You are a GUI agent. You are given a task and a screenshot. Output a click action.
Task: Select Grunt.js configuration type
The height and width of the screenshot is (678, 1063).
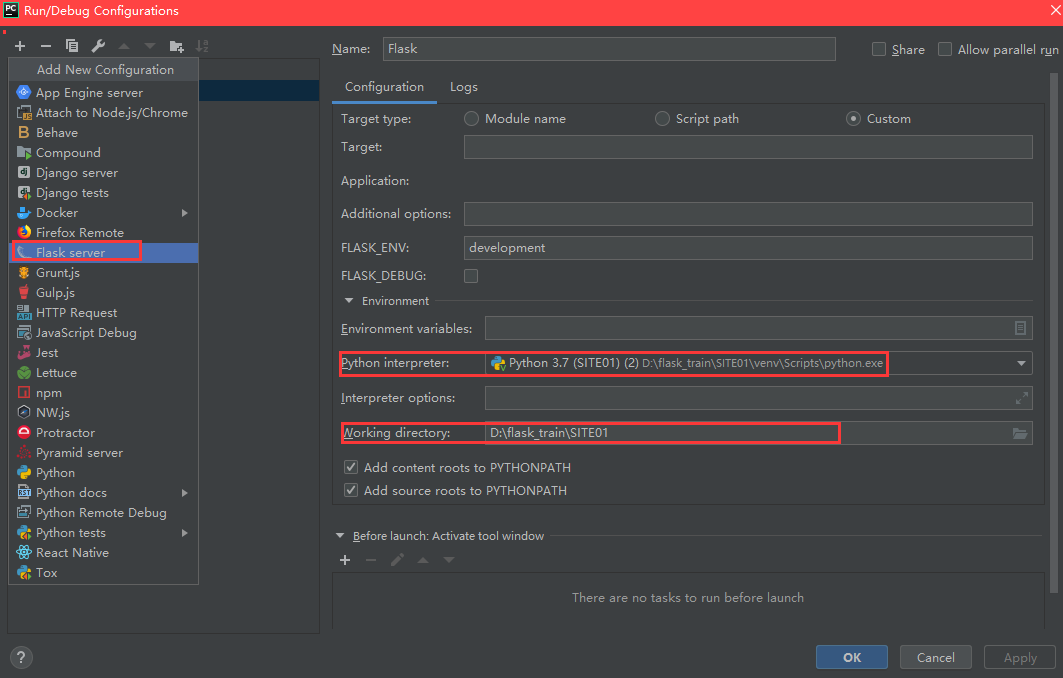tap(104, 273)
